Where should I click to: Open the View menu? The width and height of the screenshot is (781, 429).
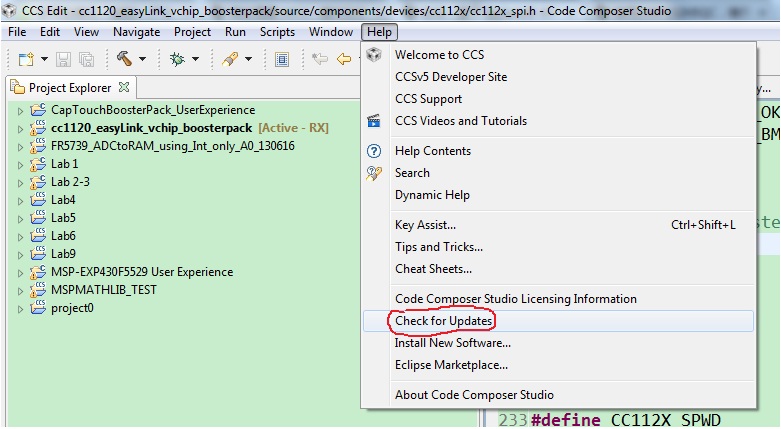pyautogui.click(x=86, y=32)
